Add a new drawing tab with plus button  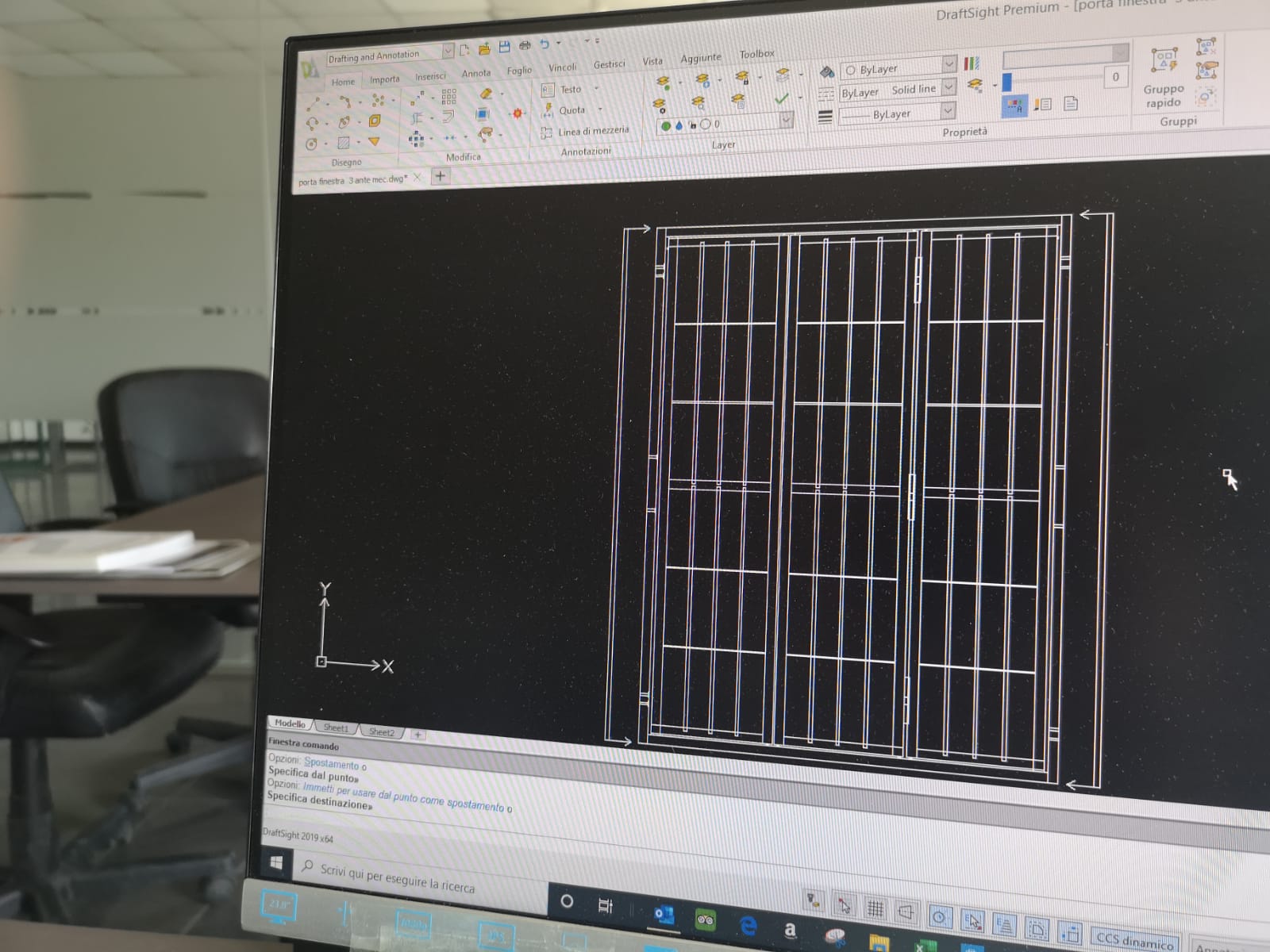(x=440, y=176)
